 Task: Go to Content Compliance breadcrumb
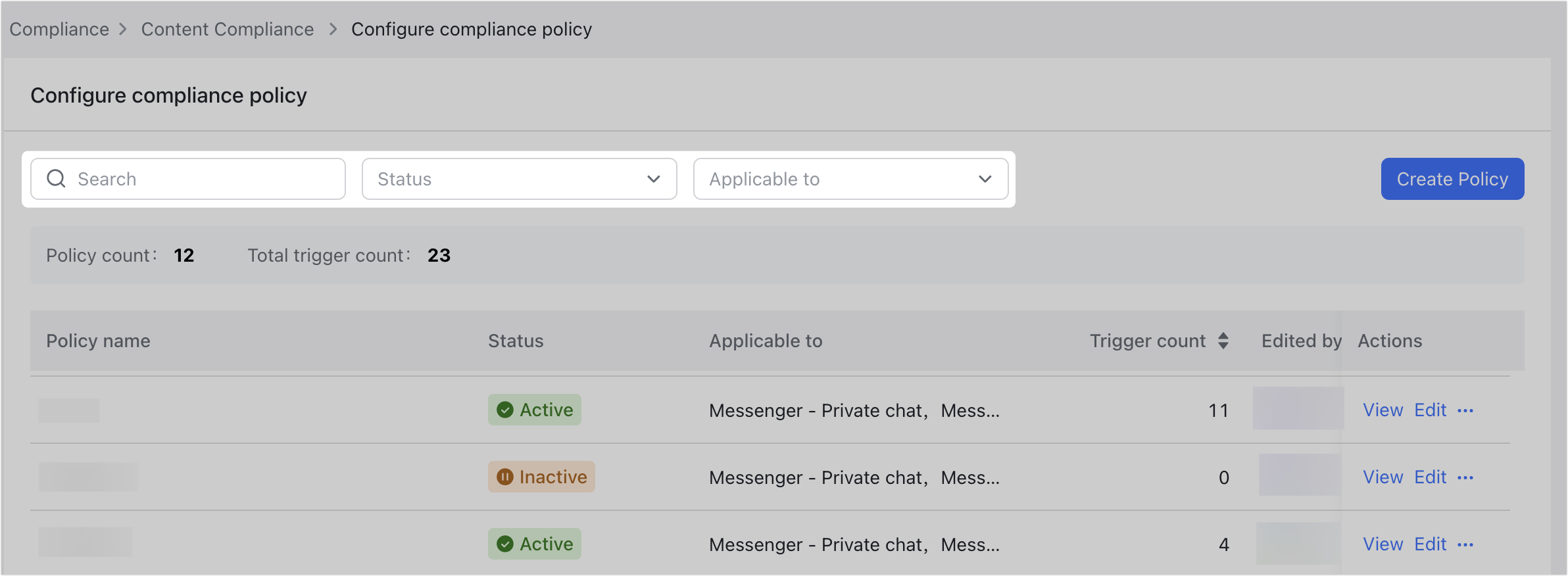point(228,30)
